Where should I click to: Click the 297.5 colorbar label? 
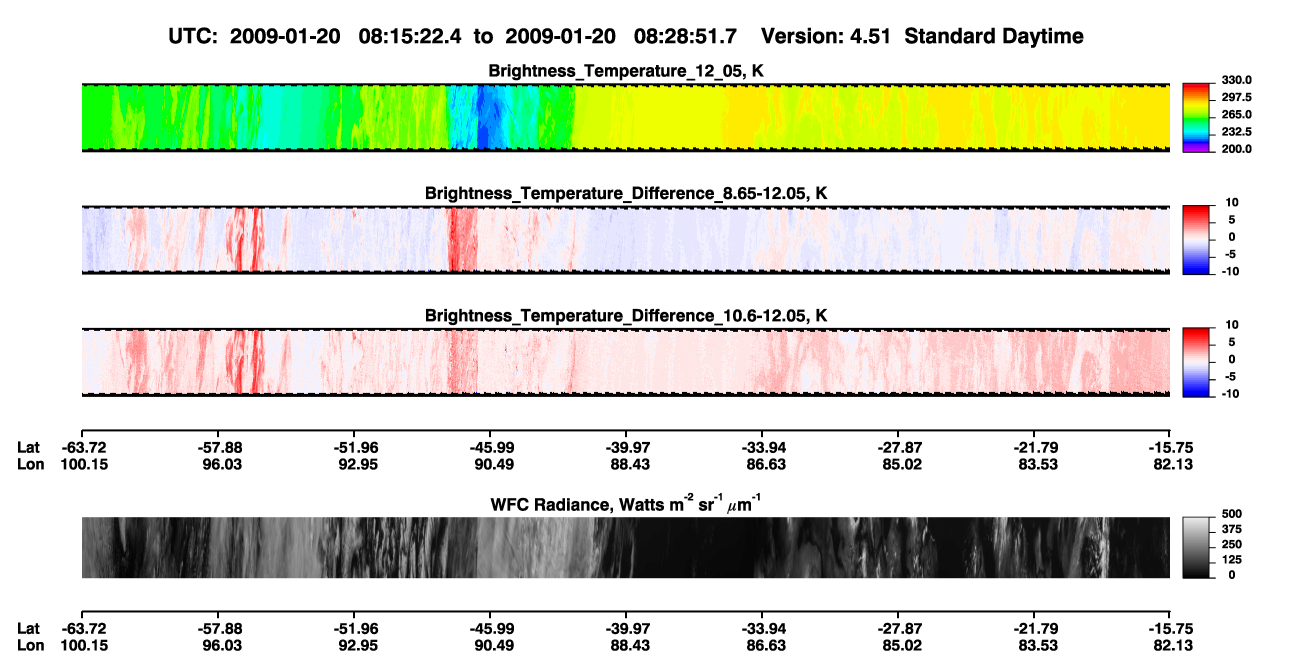point(1236,97)
